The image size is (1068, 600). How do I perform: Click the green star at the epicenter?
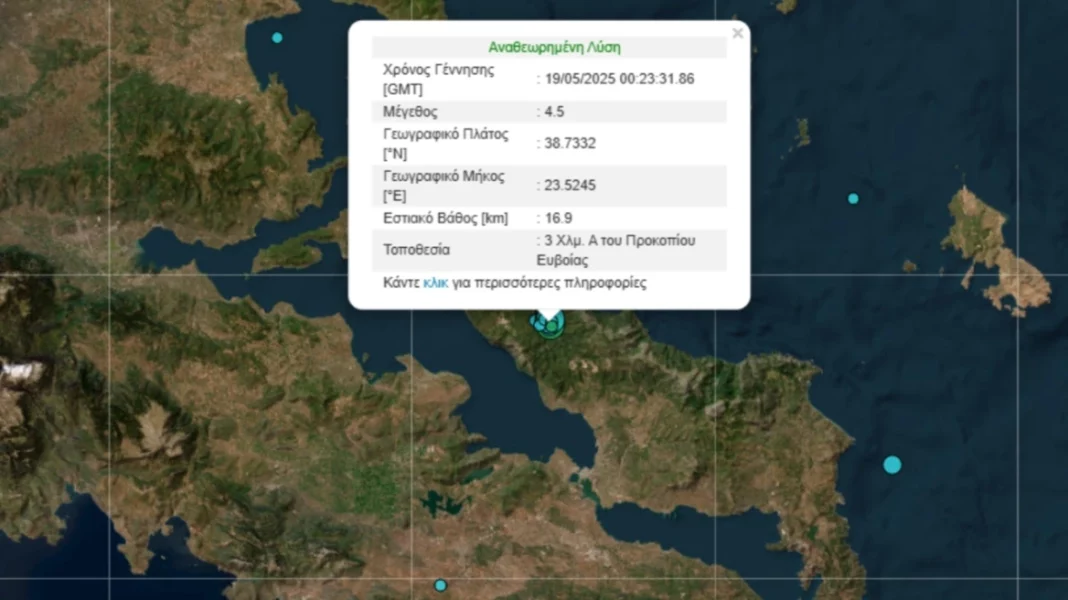coord(551,324)
